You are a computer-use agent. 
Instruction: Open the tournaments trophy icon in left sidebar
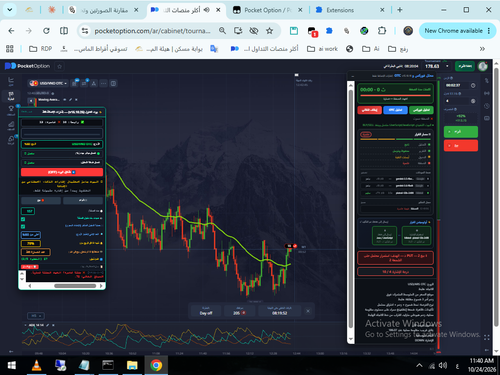point(11,110)
